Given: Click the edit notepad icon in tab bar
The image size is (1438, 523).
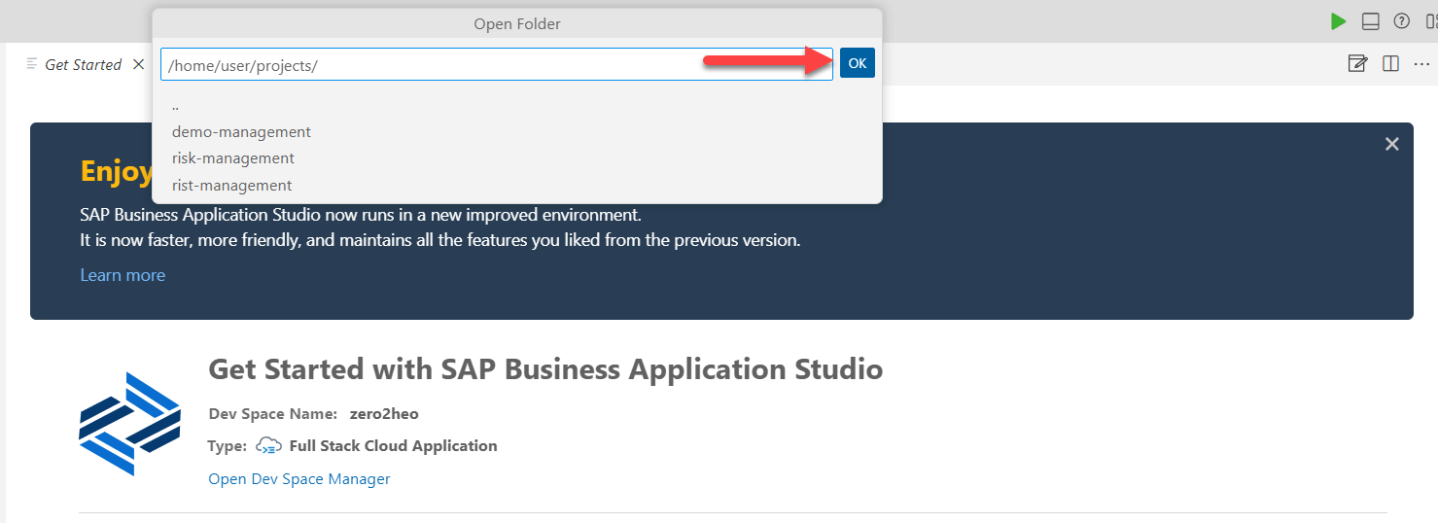Looking at the screenshot, I should click(1357, 64).
